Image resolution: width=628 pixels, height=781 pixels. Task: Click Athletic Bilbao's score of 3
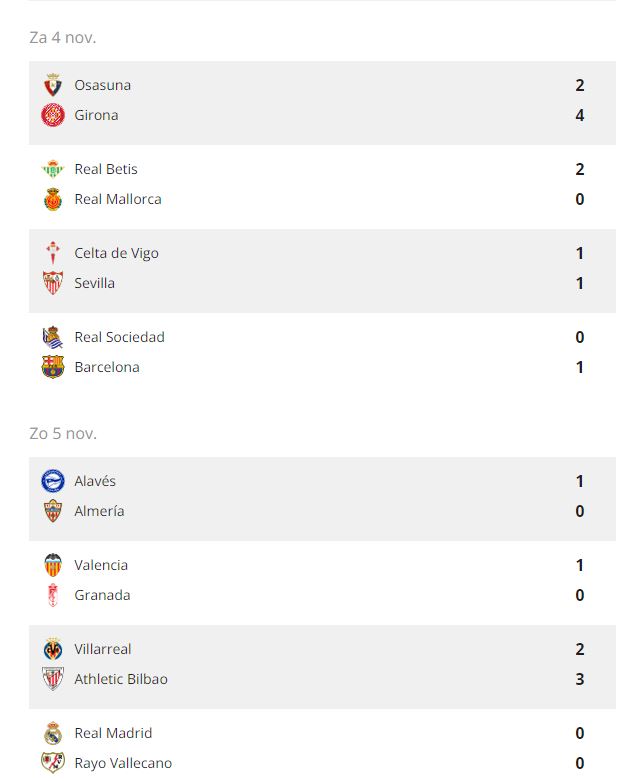pyautogui.click(x=580, y=679)
